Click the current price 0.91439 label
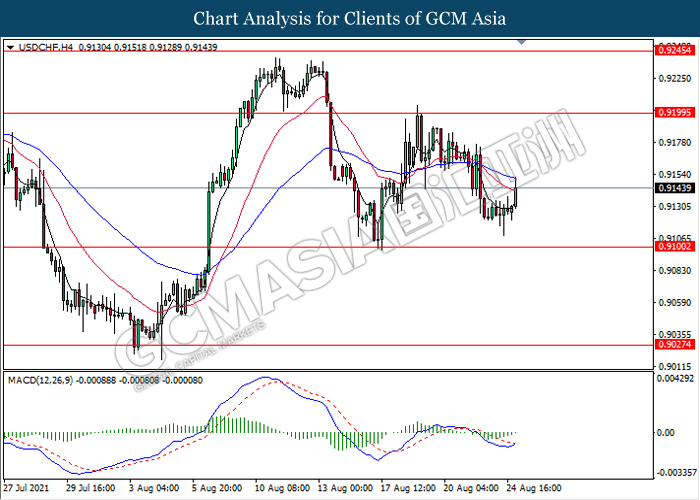The image size is (700, 500). (x=675, y=188)
